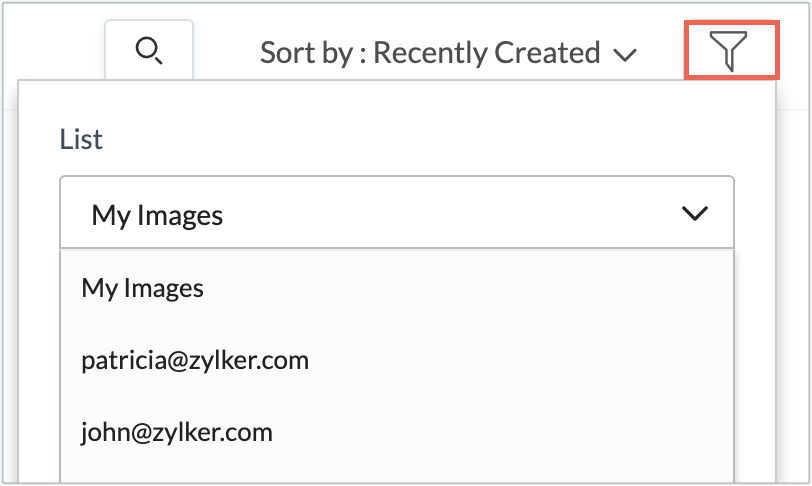This screenshot has height=486, width=812.
Task: Close the filter panel via highlighted funnel
Action: click(x=731, y=51)
